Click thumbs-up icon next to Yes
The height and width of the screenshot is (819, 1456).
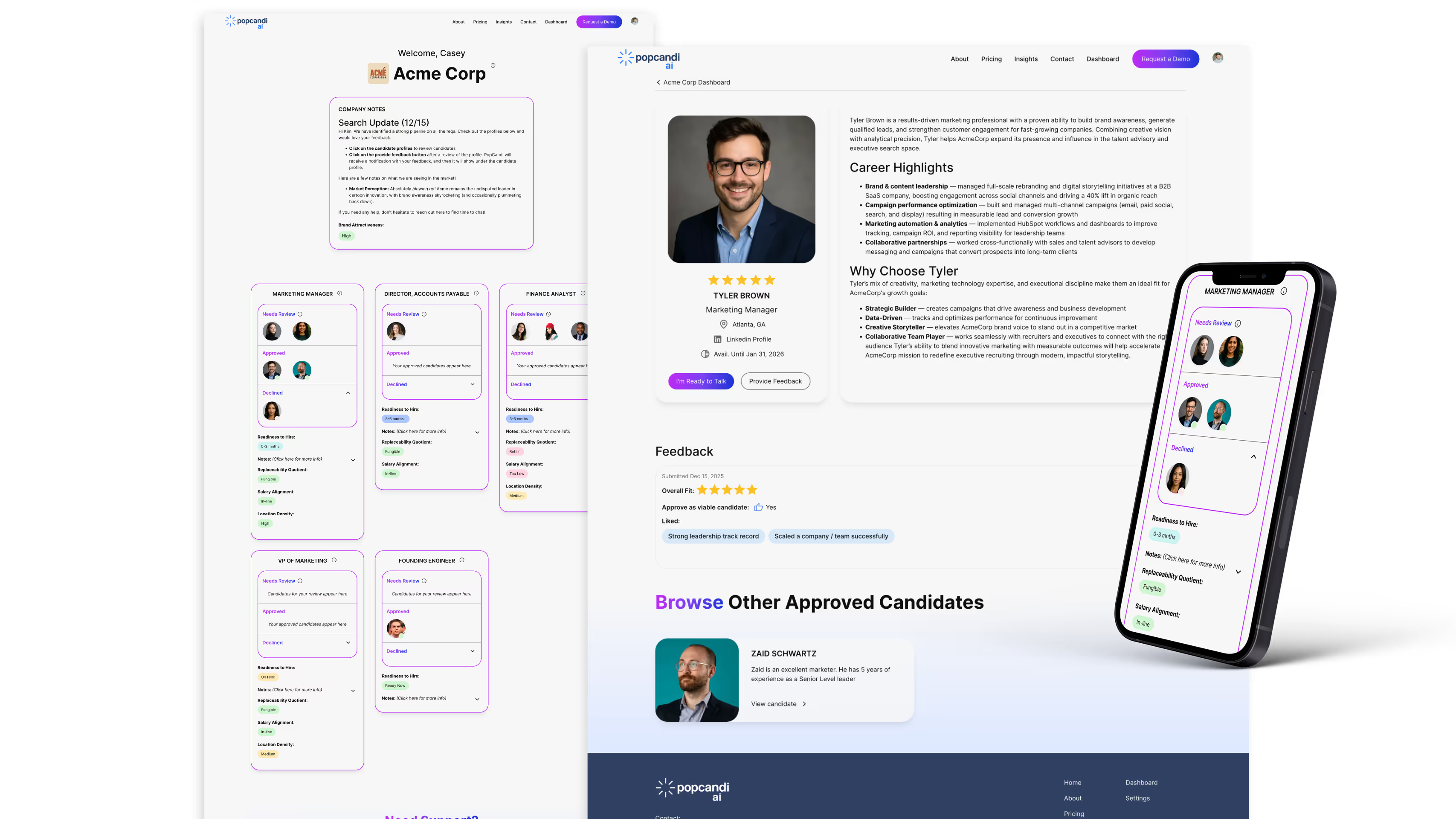point(758,507)
